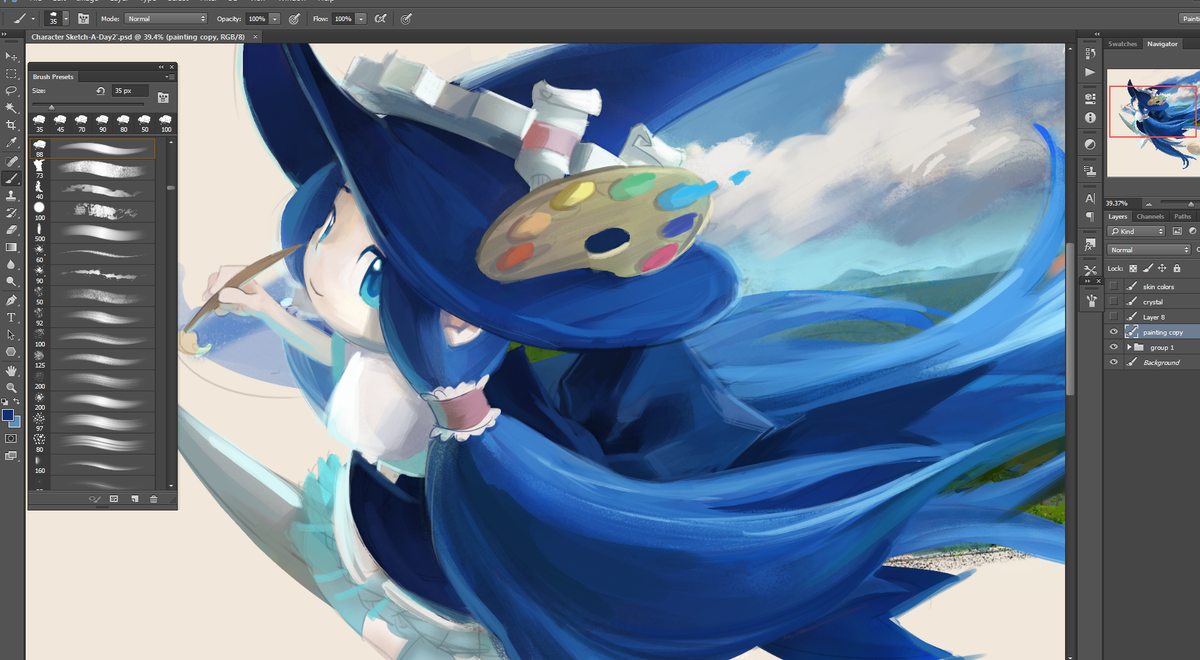Screen dimensions: 1200x660
Task: Select the Path Selection tool
Action: point(11,334)
